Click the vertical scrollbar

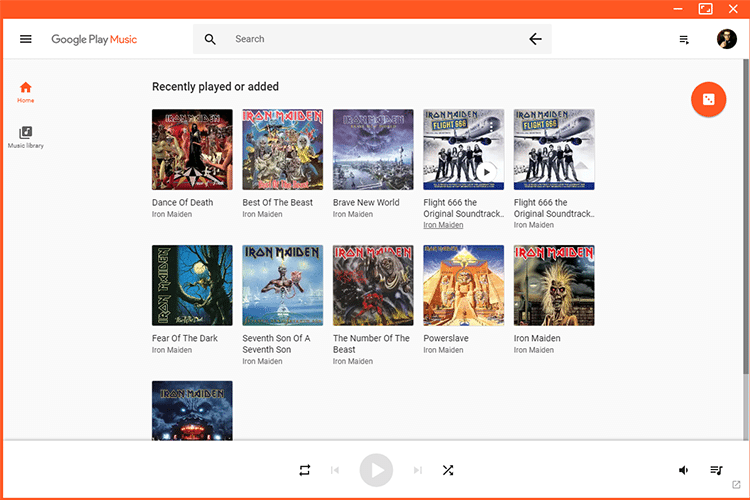pos(746,216)
